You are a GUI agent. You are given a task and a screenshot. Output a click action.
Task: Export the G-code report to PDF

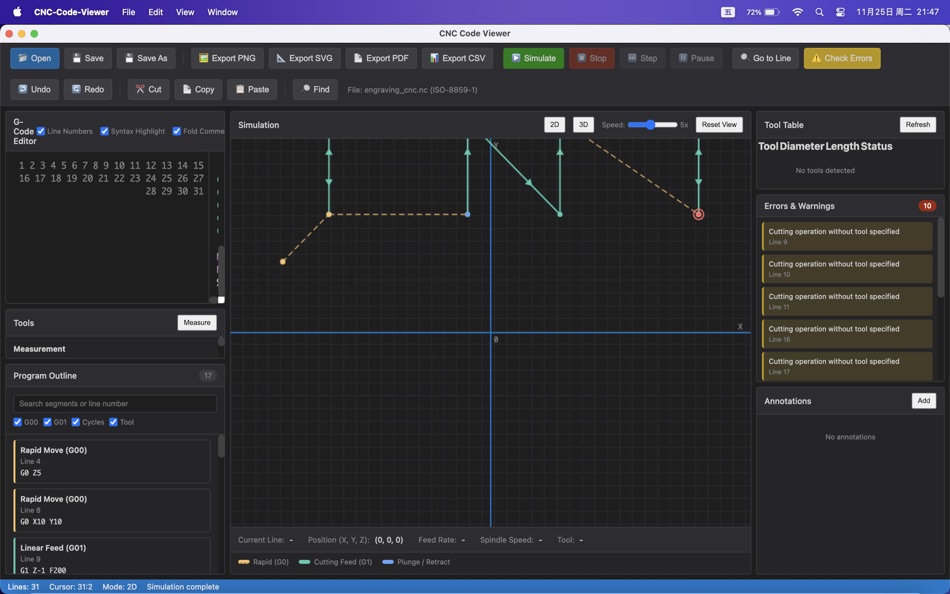pos(380,57)
